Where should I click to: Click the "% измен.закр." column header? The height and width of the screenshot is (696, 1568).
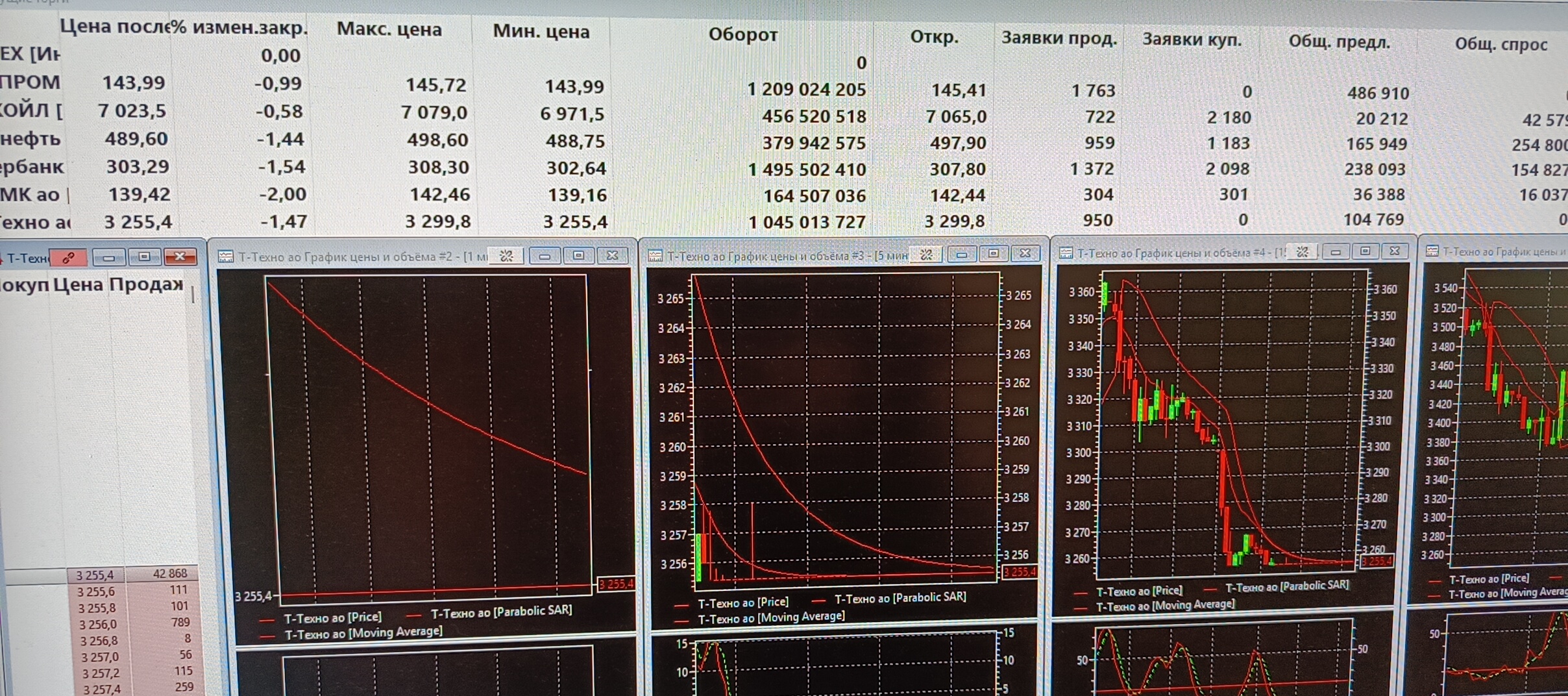coord(239,28)
